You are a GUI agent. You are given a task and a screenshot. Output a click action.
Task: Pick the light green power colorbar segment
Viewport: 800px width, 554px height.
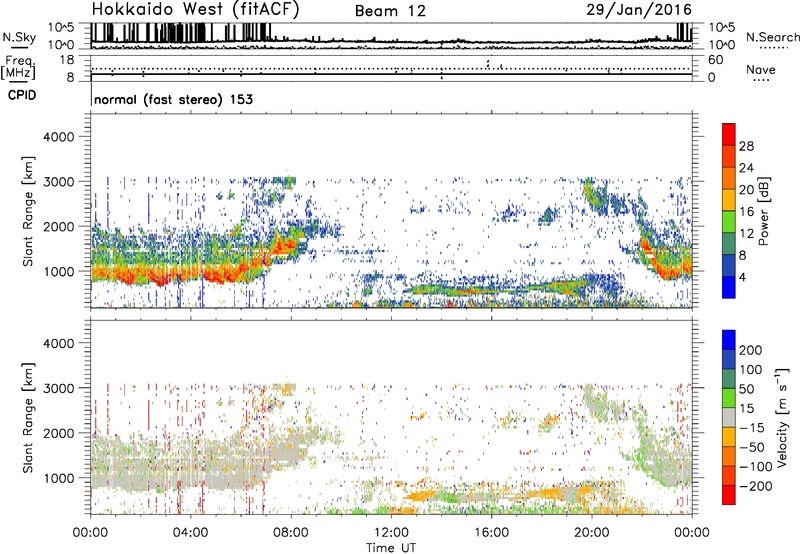729,221
